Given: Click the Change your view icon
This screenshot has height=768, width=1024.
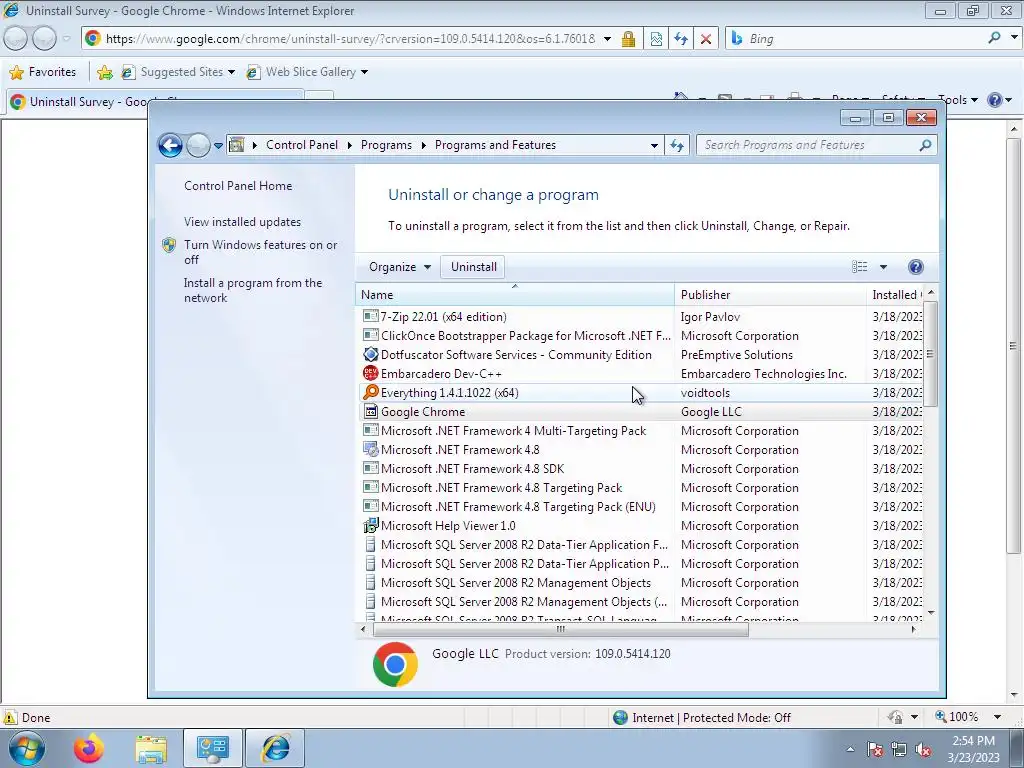Looking at the screenshot, I should [859, 266].
